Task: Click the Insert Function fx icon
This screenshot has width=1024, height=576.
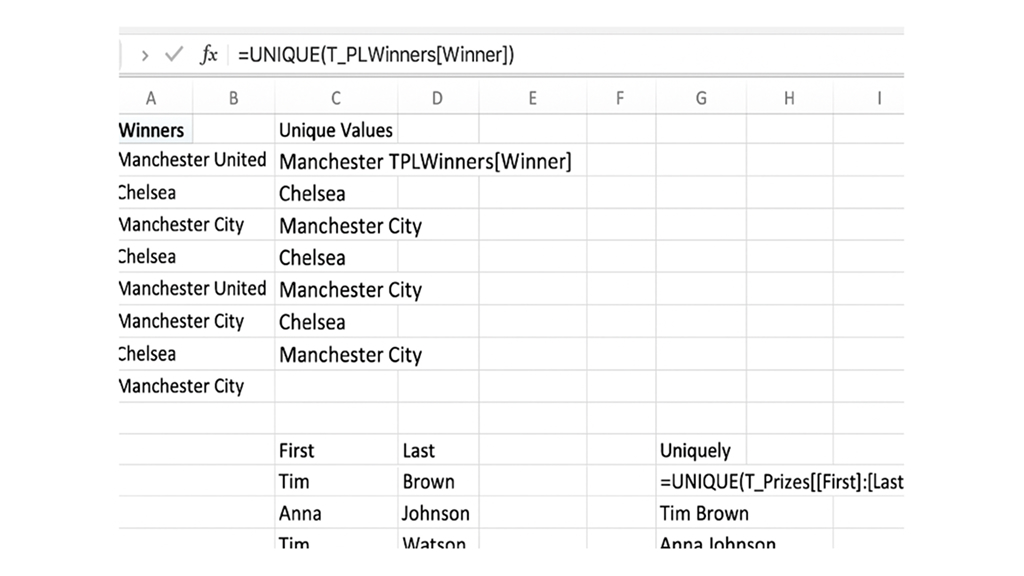Action: 208,56
